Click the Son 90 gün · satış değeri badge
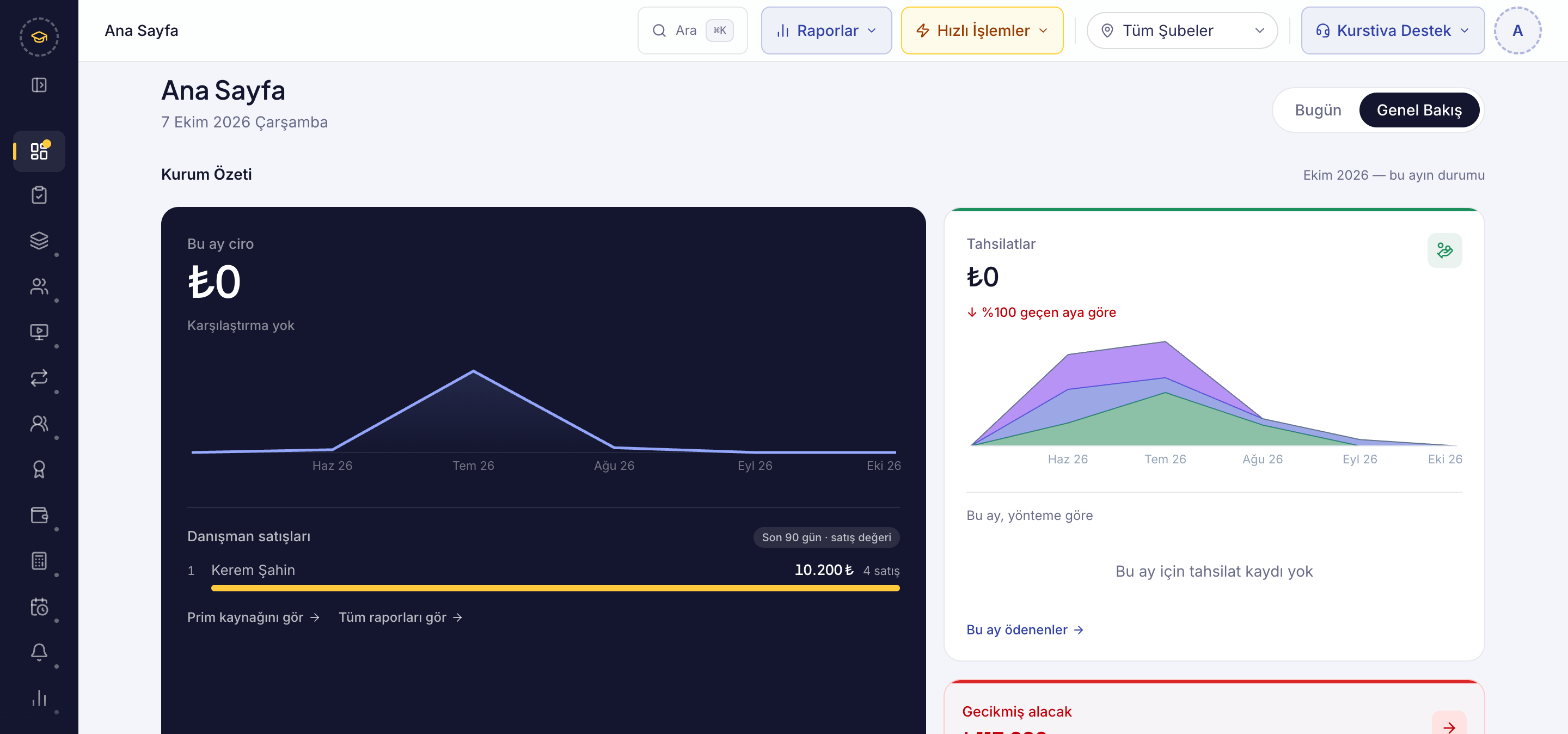 pos(826,537)
